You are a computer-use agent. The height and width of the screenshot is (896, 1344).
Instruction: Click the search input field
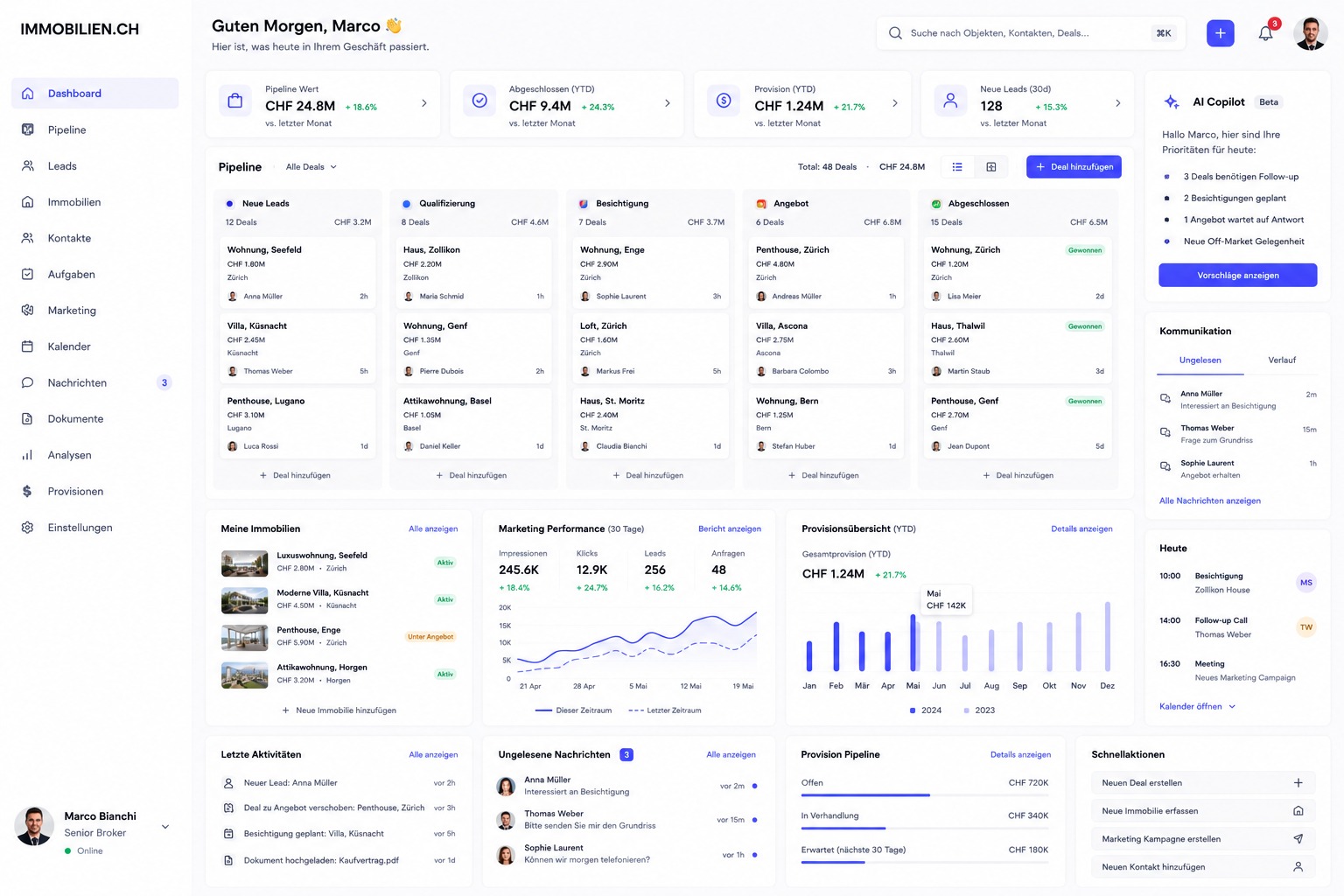1030,33
